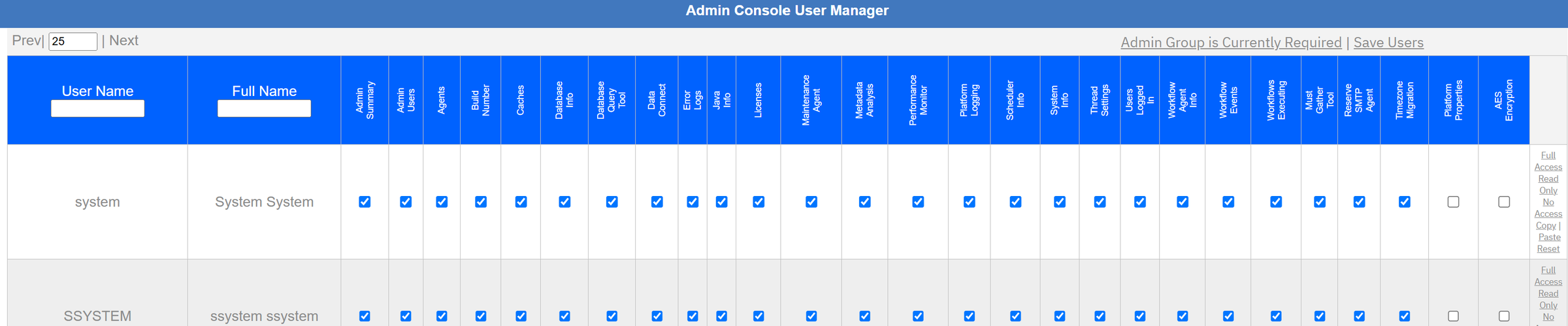This screenshot has width=1568, height=326.
Task: Toggle Agents checkbox for system user
Action: tap(442, 202)
